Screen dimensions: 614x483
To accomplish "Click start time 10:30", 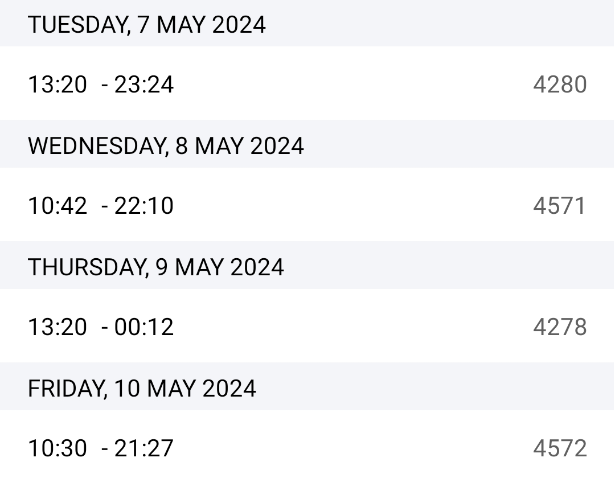I will 57,448.
